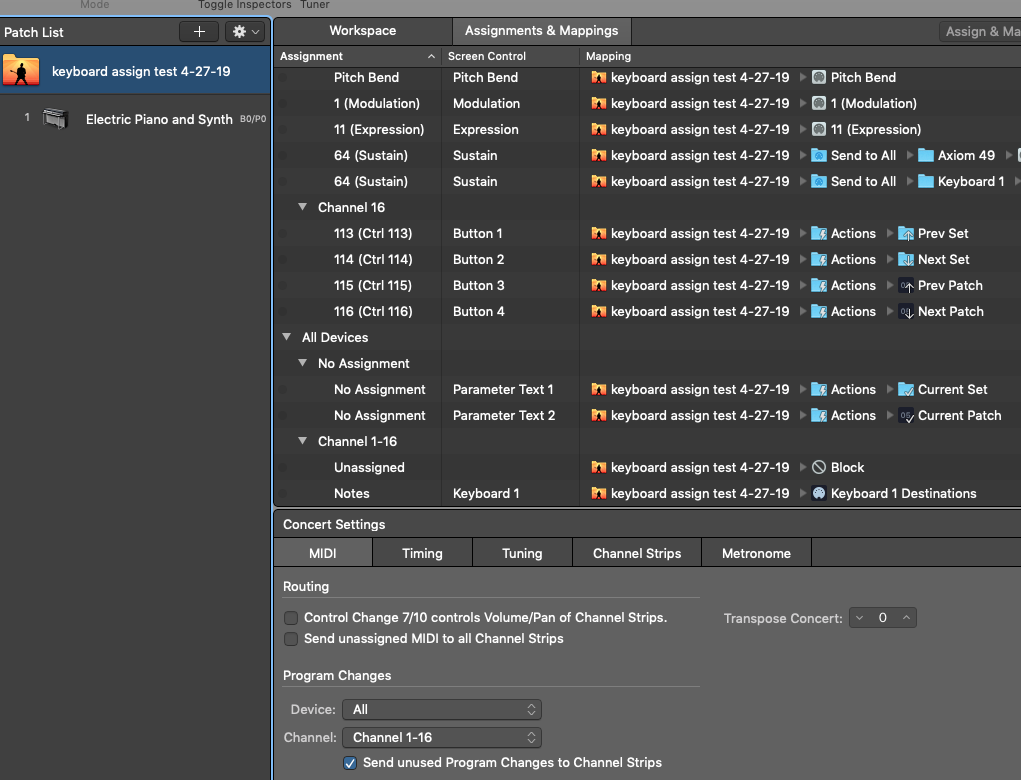Select the Parameter Text 1 assignment row
The image size is (1021, 780).
coord(503,390)
